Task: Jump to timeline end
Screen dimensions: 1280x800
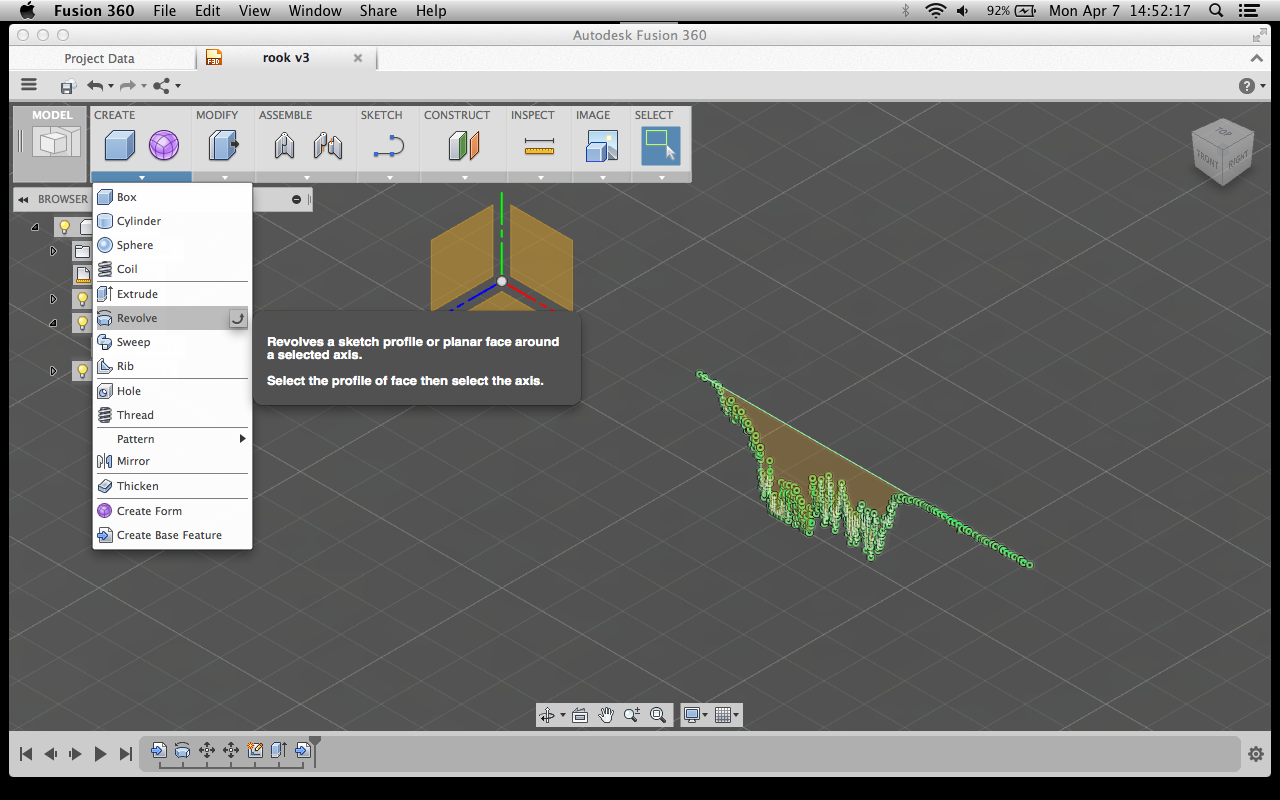Action: click(x=125, y=754)
